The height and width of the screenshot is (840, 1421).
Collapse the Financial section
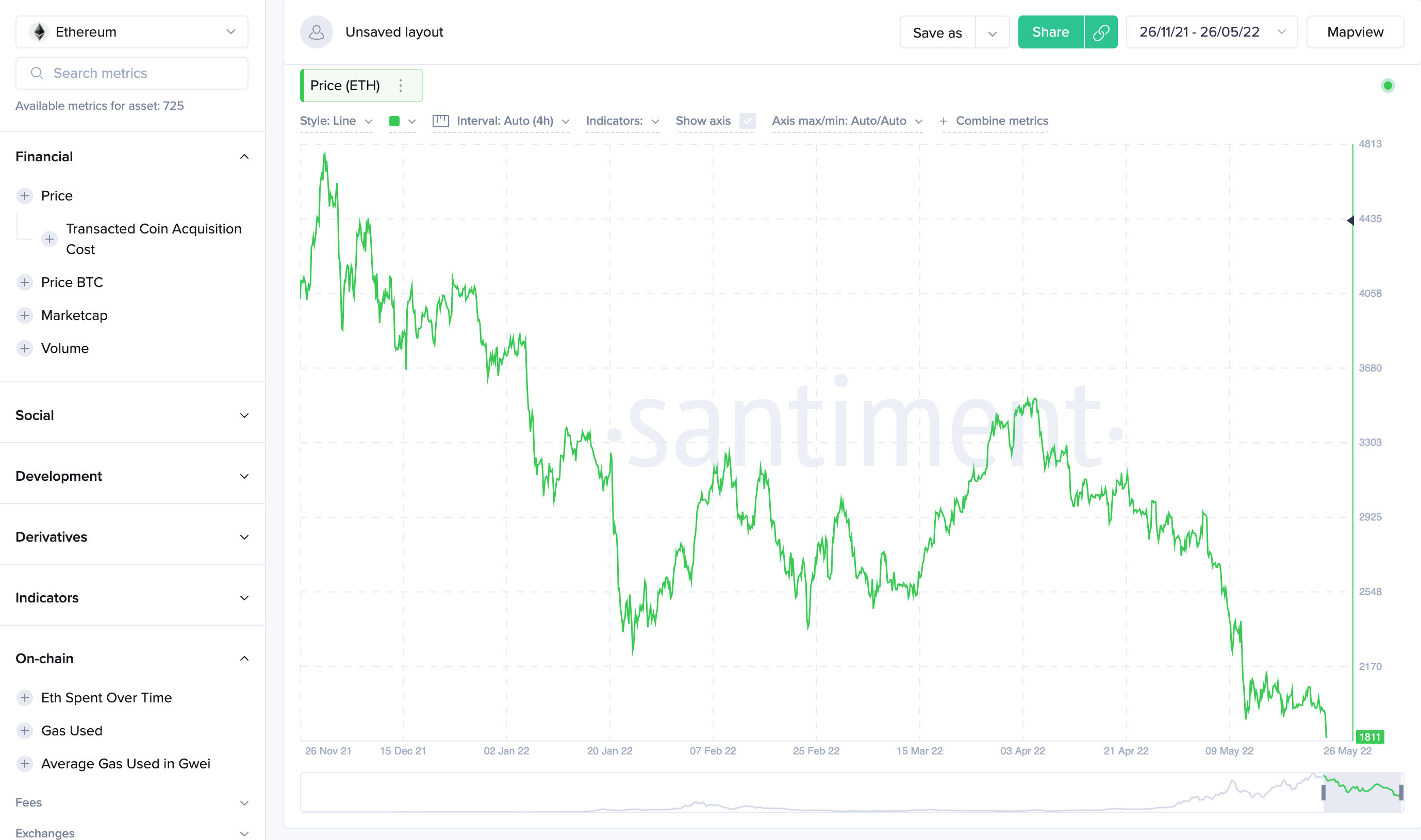pyautogui.click(x=132, y=157)
